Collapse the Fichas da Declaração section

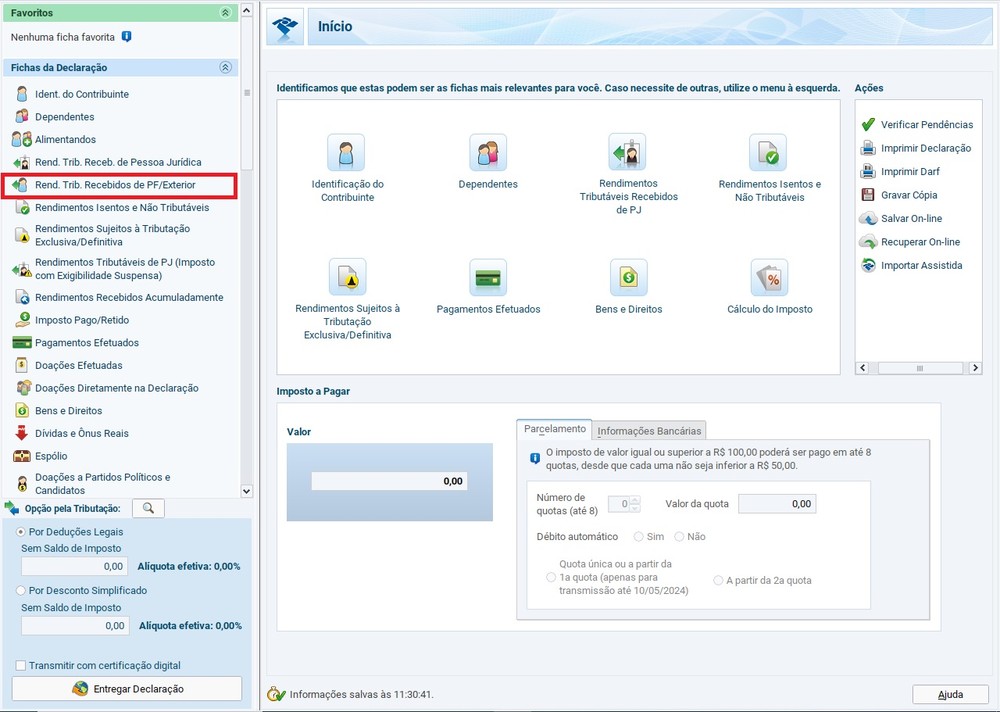coord(225,67)
